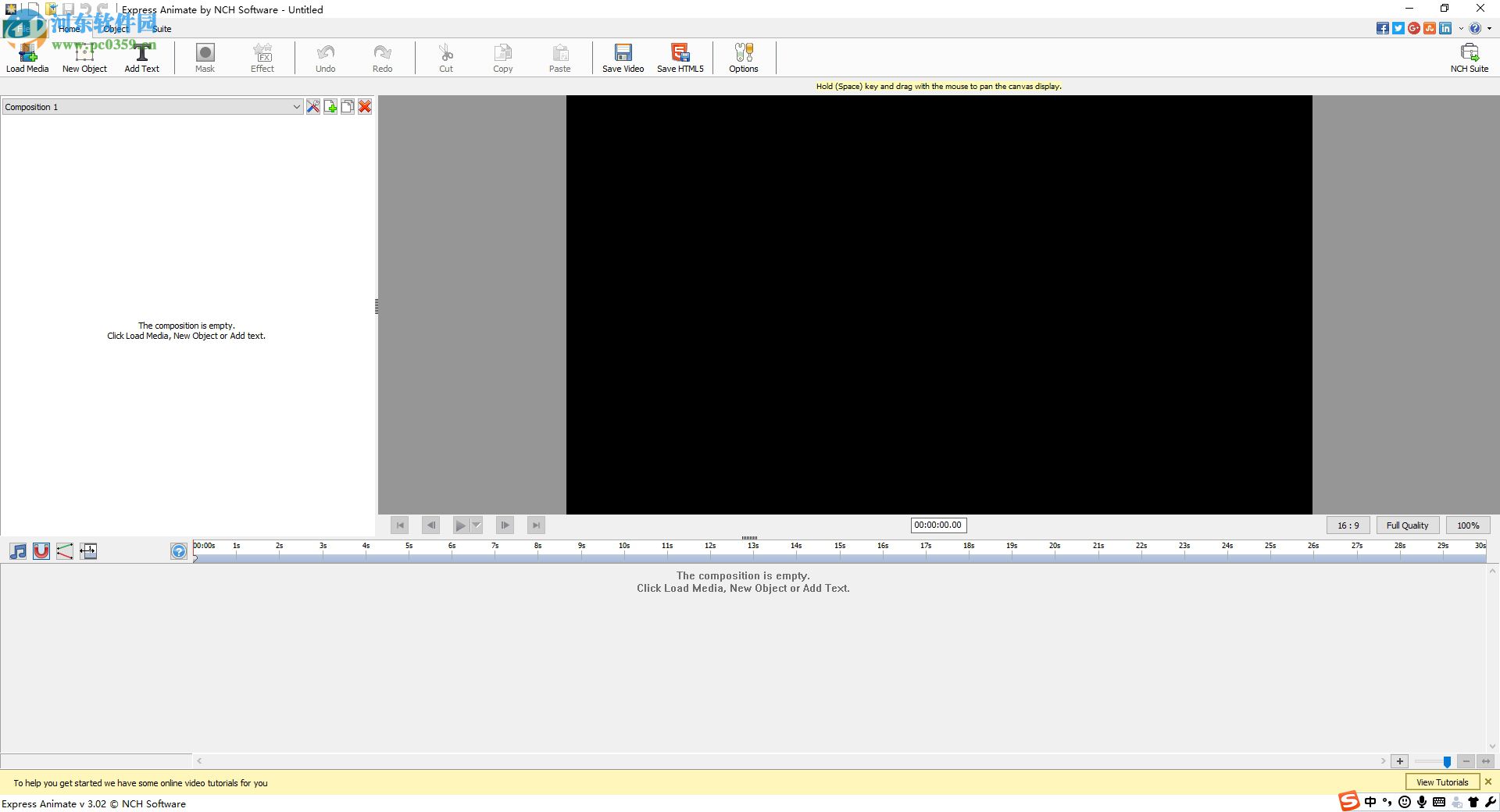This screenshot has width=1500, height=812.
Task: Click the IME emoji smiley icon
Action: pos(1405,802)
